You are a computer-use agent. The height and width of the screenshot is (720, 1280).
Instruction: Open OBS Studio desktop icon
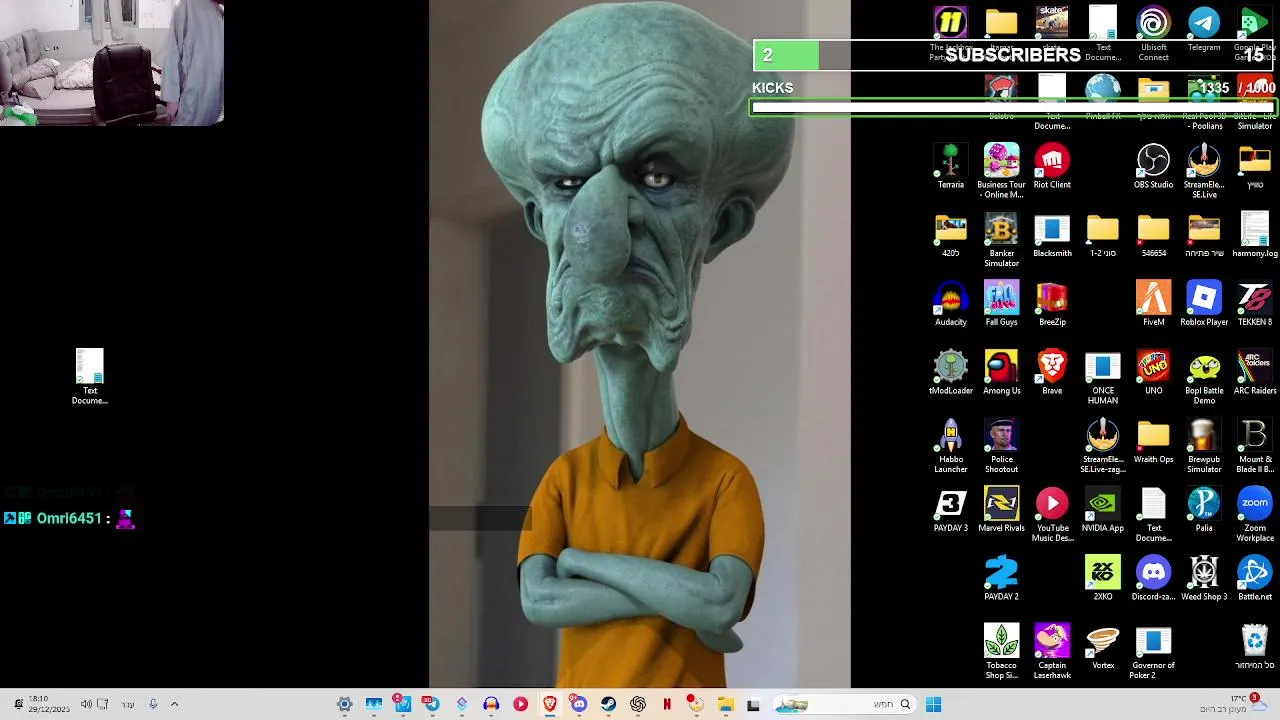click(x=1153, y=166)
